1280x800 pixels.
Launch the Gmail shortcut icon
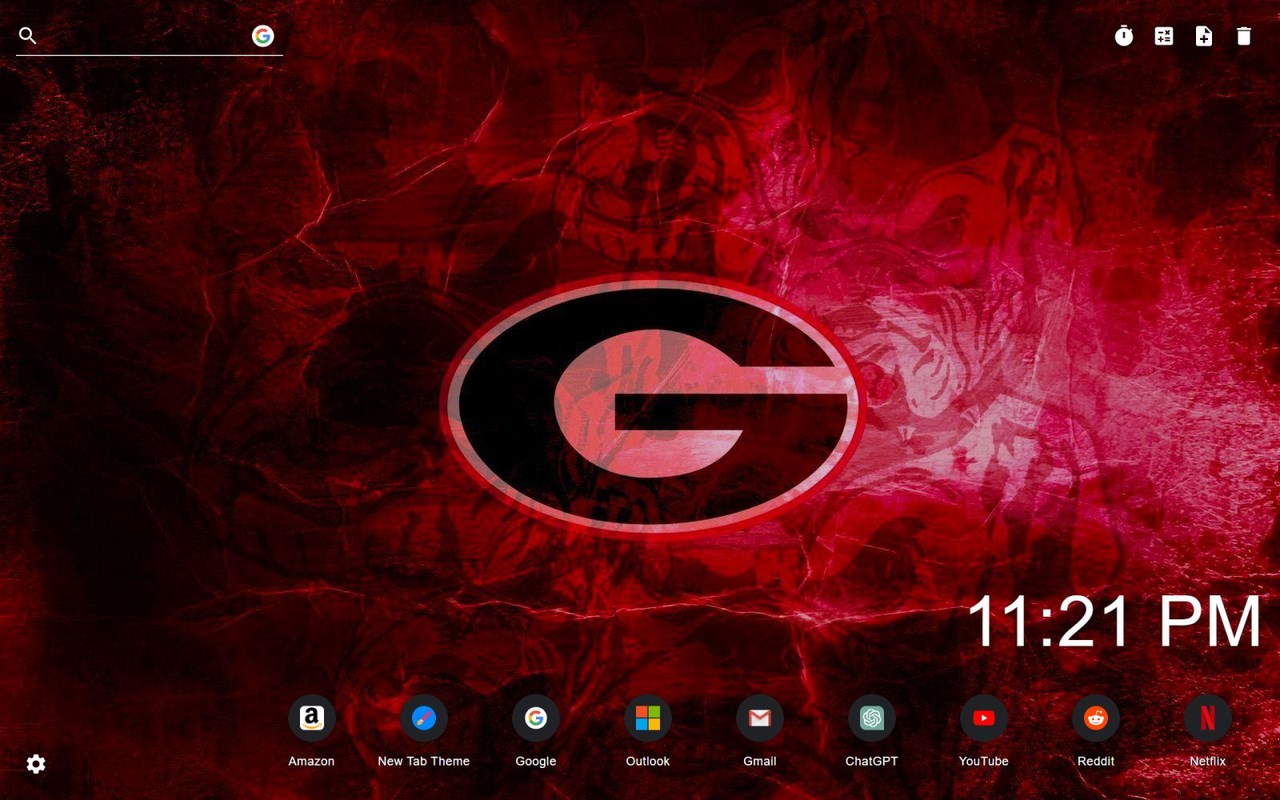pyautogui.click(x=760, y=718)
